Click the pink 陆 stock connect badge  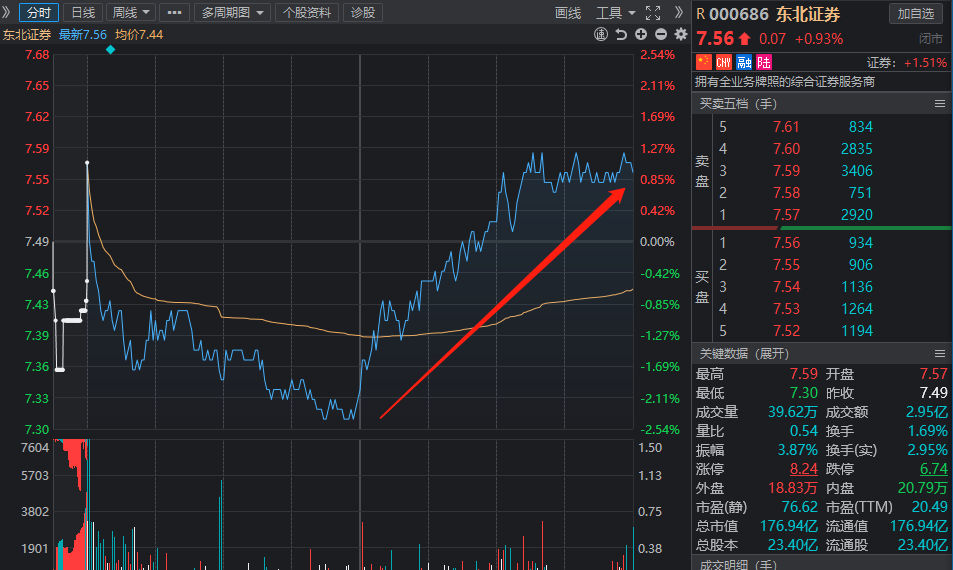764,62
